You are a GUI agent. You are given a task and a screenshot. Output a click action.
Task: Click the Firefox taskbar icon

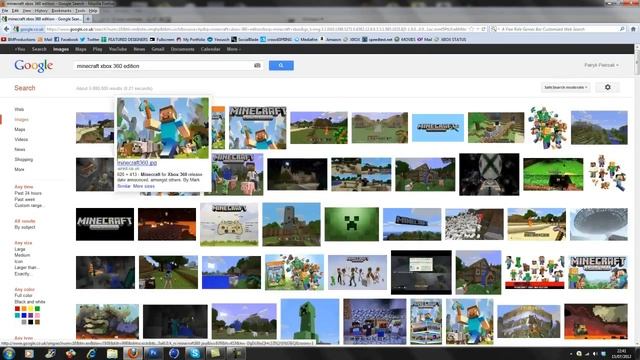click(133, 353)
